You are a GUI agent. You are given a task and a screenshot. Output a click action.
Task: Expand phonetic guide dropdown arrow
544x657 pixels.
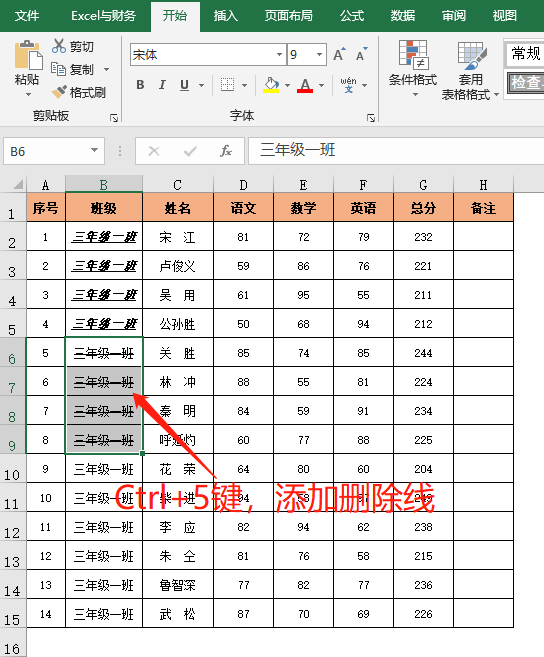(365, 85)
